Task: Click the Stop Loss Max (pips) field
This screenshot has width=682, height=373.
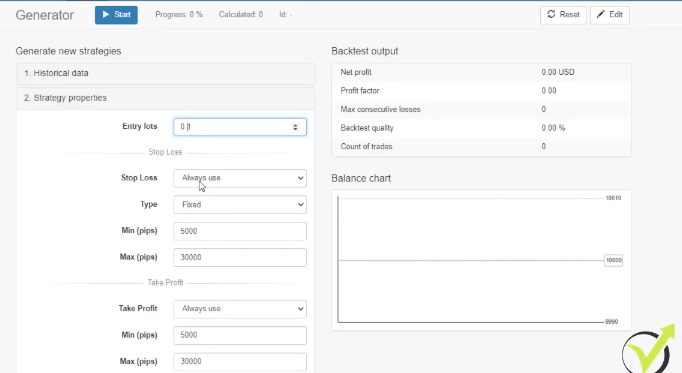Action: pyautogui.click(x=240, y=257)
